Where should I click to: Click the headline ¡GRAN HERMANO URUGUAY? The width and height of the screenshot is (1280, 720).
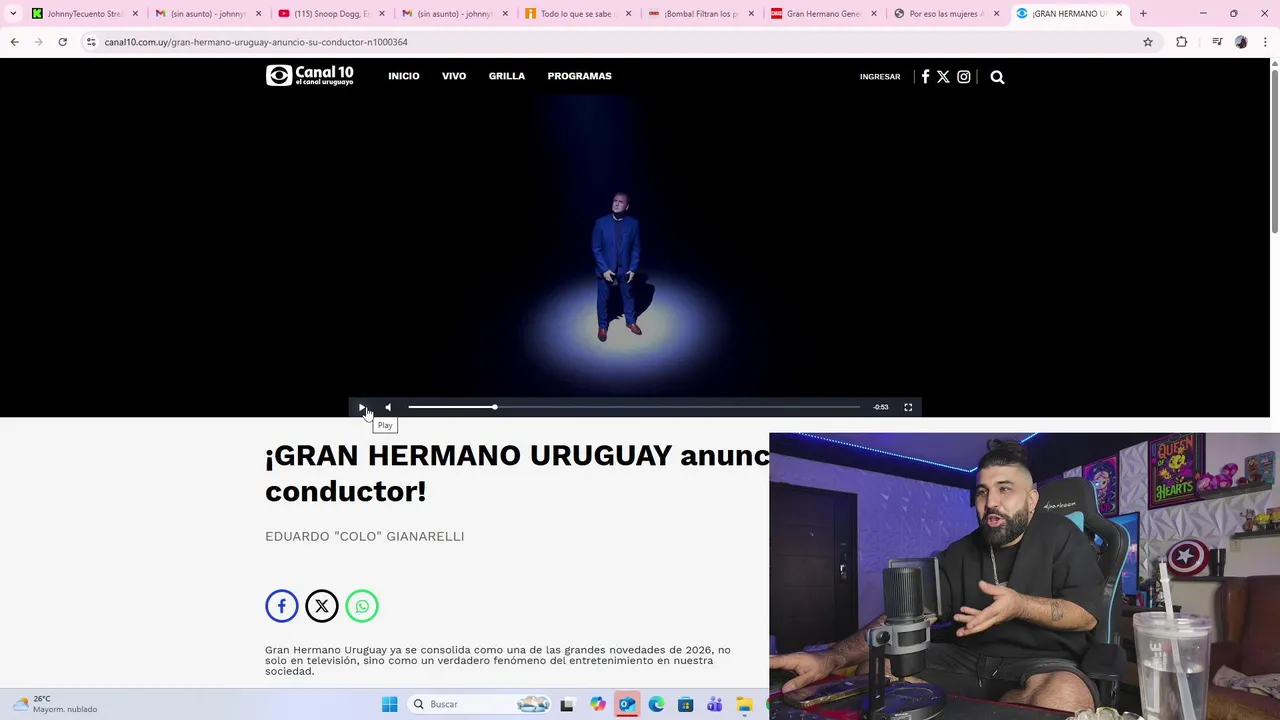click(x=468, y=456)
